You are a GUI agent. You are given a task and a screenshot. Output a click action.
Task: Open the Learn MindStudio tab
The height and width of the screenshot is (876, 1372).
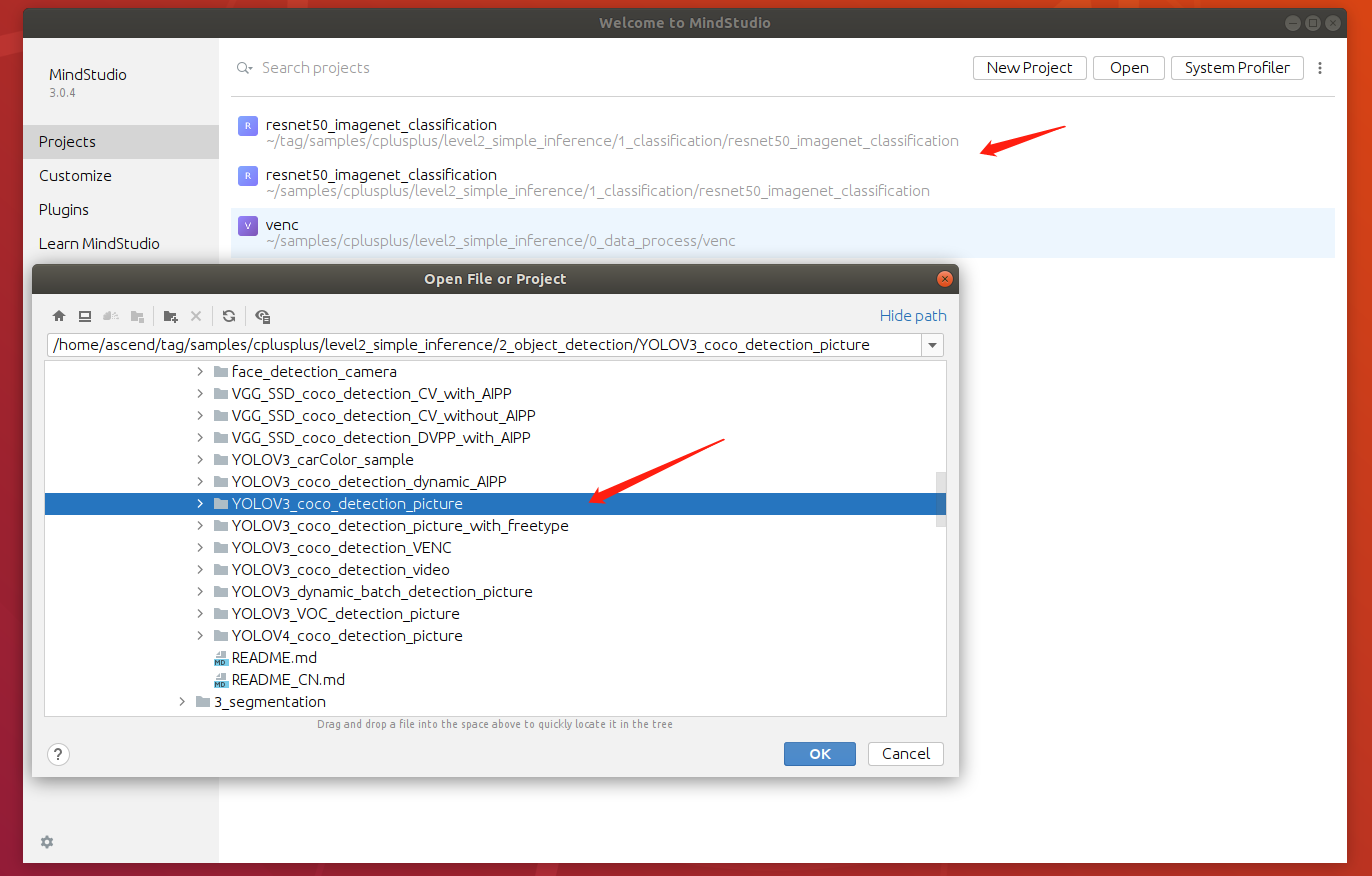(121, 244)
